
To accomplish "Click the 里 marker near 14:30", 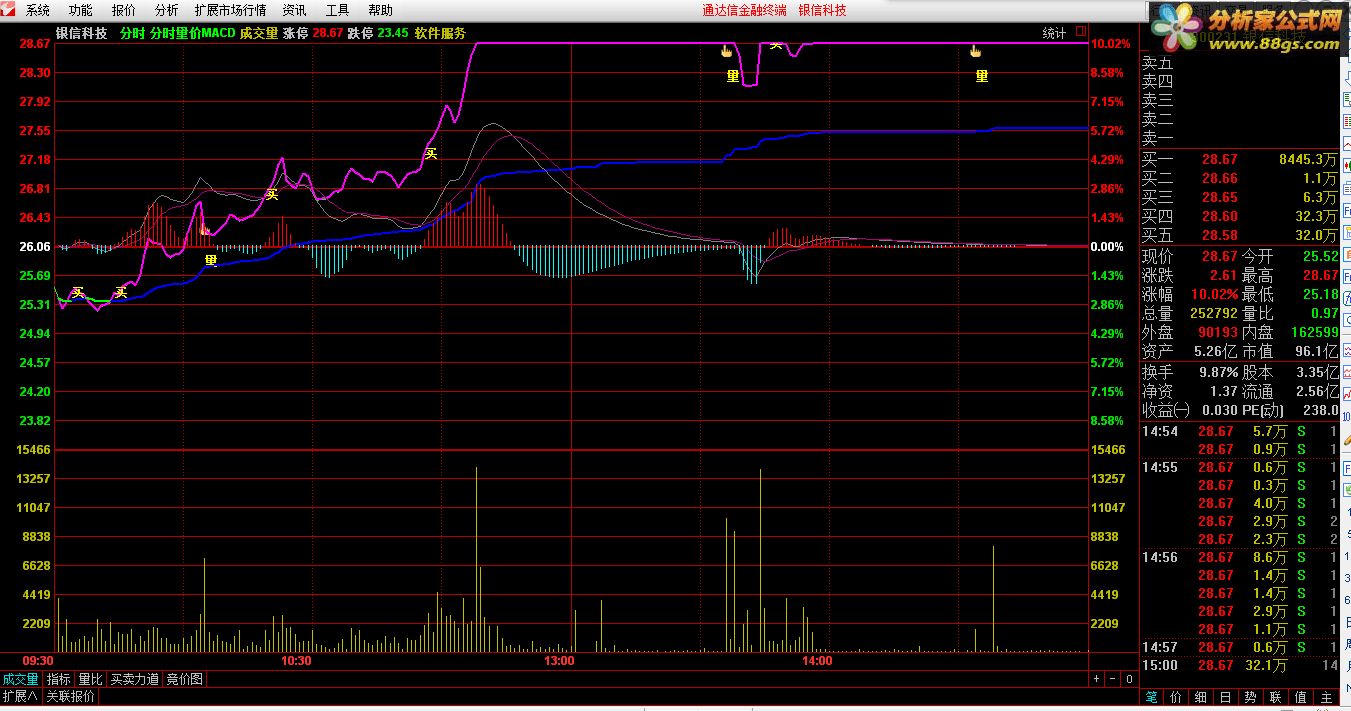I will pos(982,75).
